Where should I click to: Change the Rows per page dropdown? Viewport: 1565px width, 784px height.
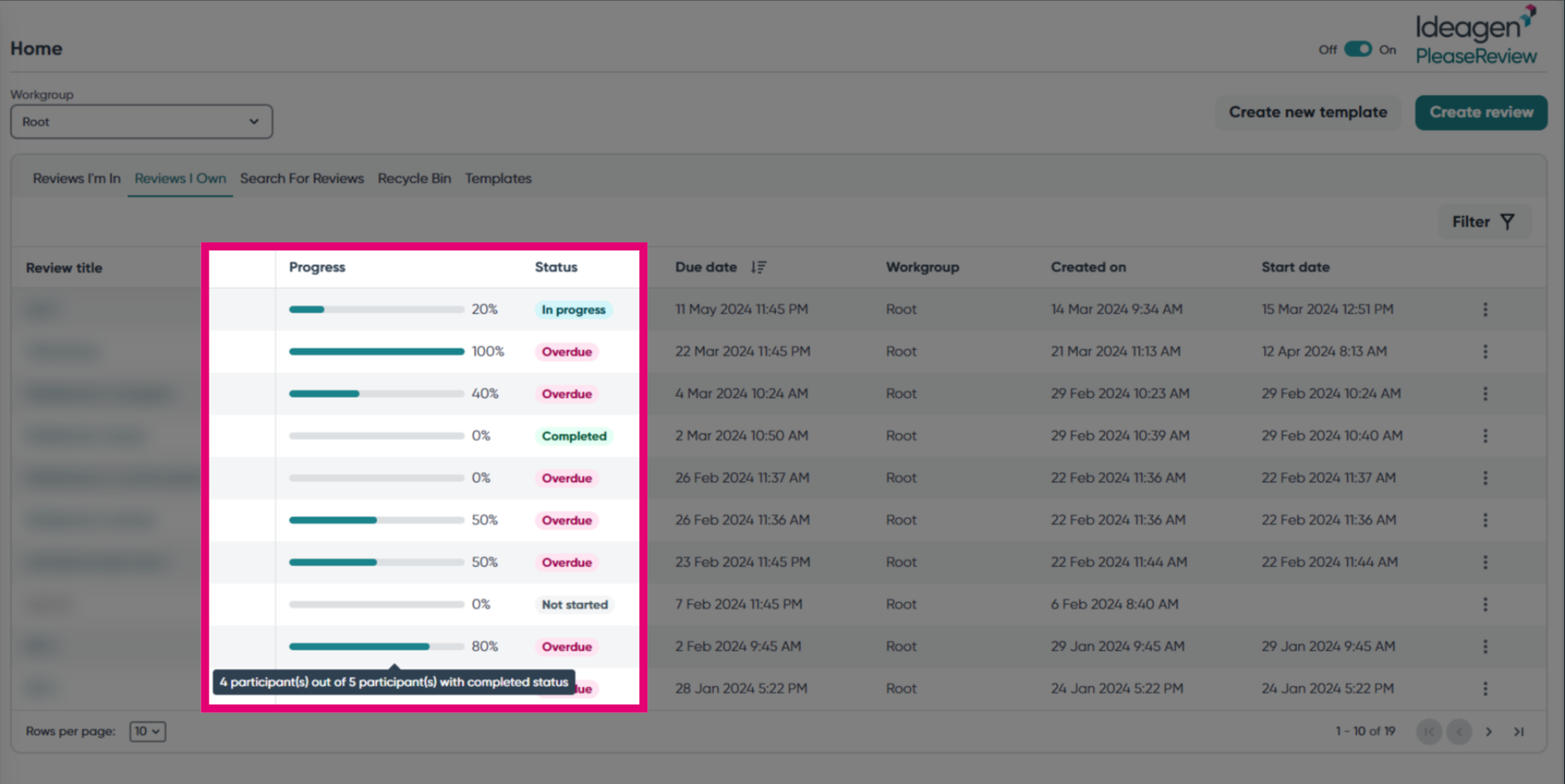(147, 732)
